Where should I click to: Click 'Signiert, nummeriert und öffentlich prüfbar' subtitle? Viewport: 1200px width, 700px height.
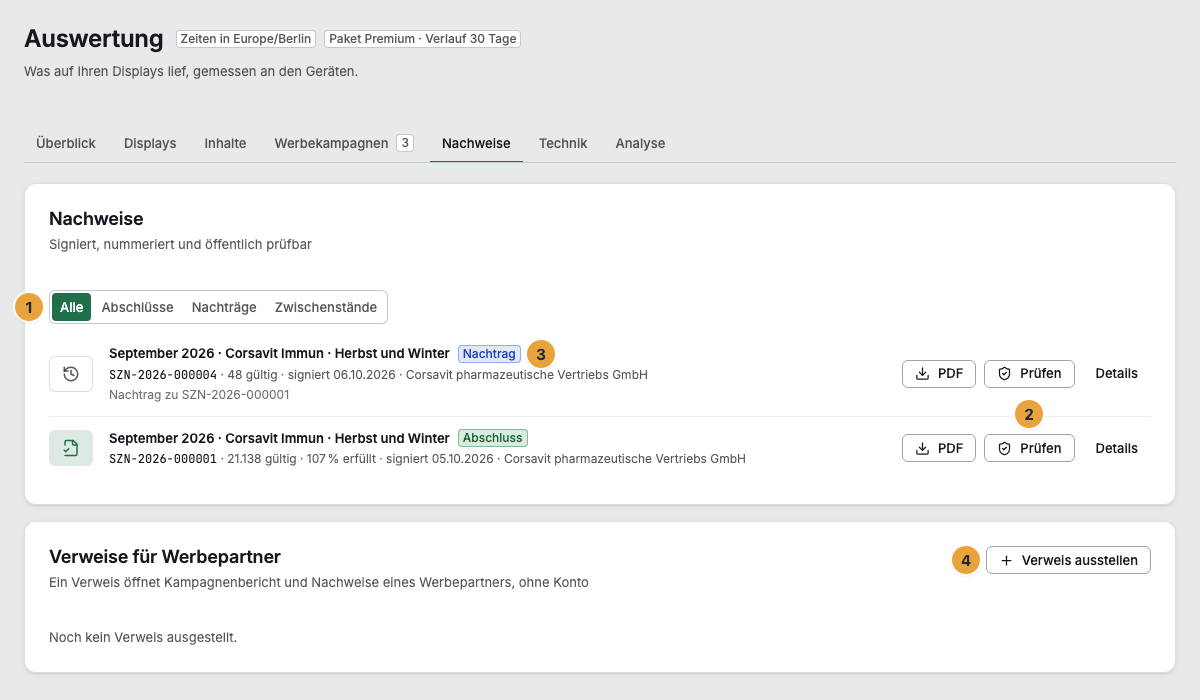click(x=180, y=244)
